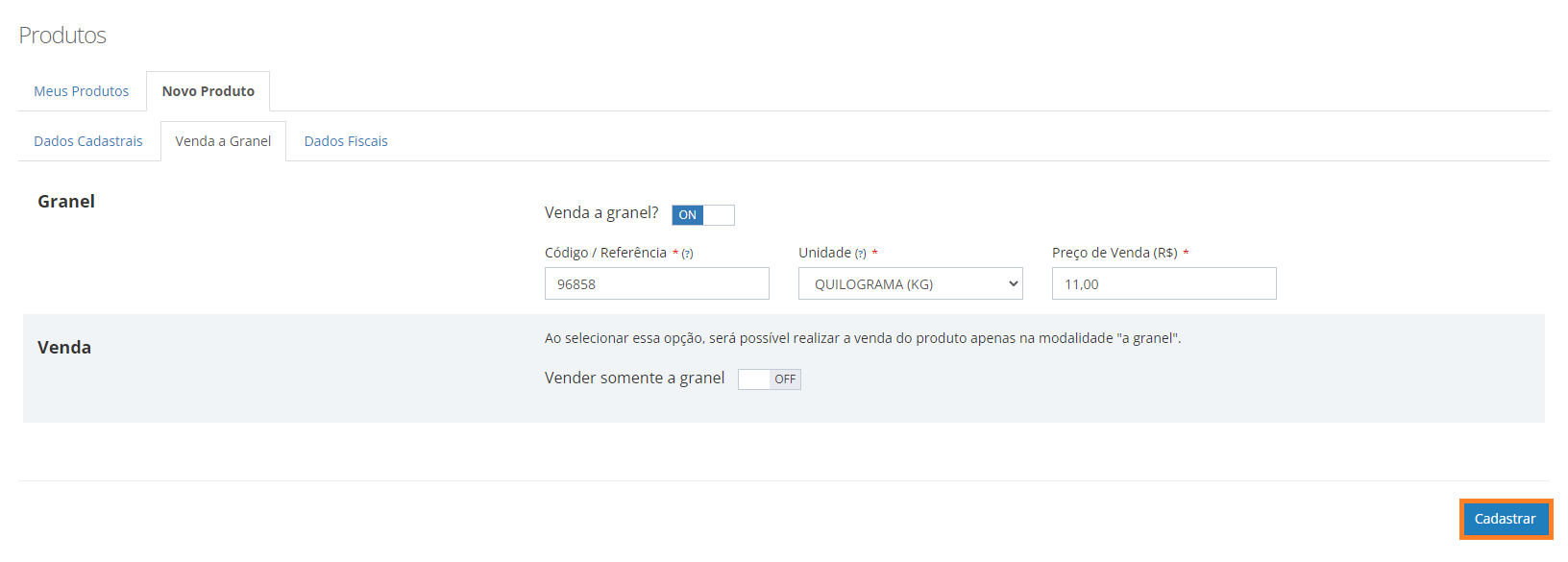Select the Venda section heading
Image resolution: width=1568 pixels, height=562 pixels.
[x=64, y=348]
